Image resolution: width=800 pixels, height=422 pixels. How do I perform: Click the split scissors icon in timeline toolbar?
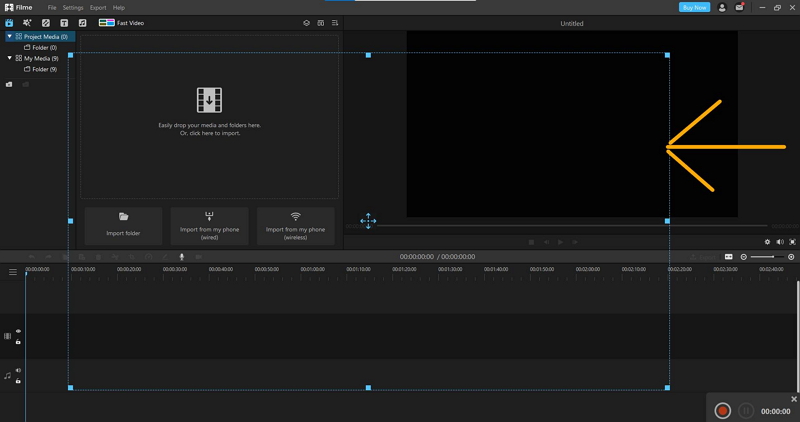click(115, 257)
